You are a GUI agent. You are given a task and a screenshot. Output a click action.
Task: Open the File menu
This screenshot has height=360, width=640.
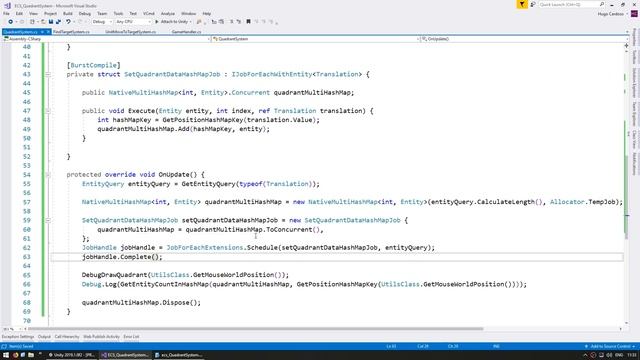pyautogui.click(x=6, y=13)
